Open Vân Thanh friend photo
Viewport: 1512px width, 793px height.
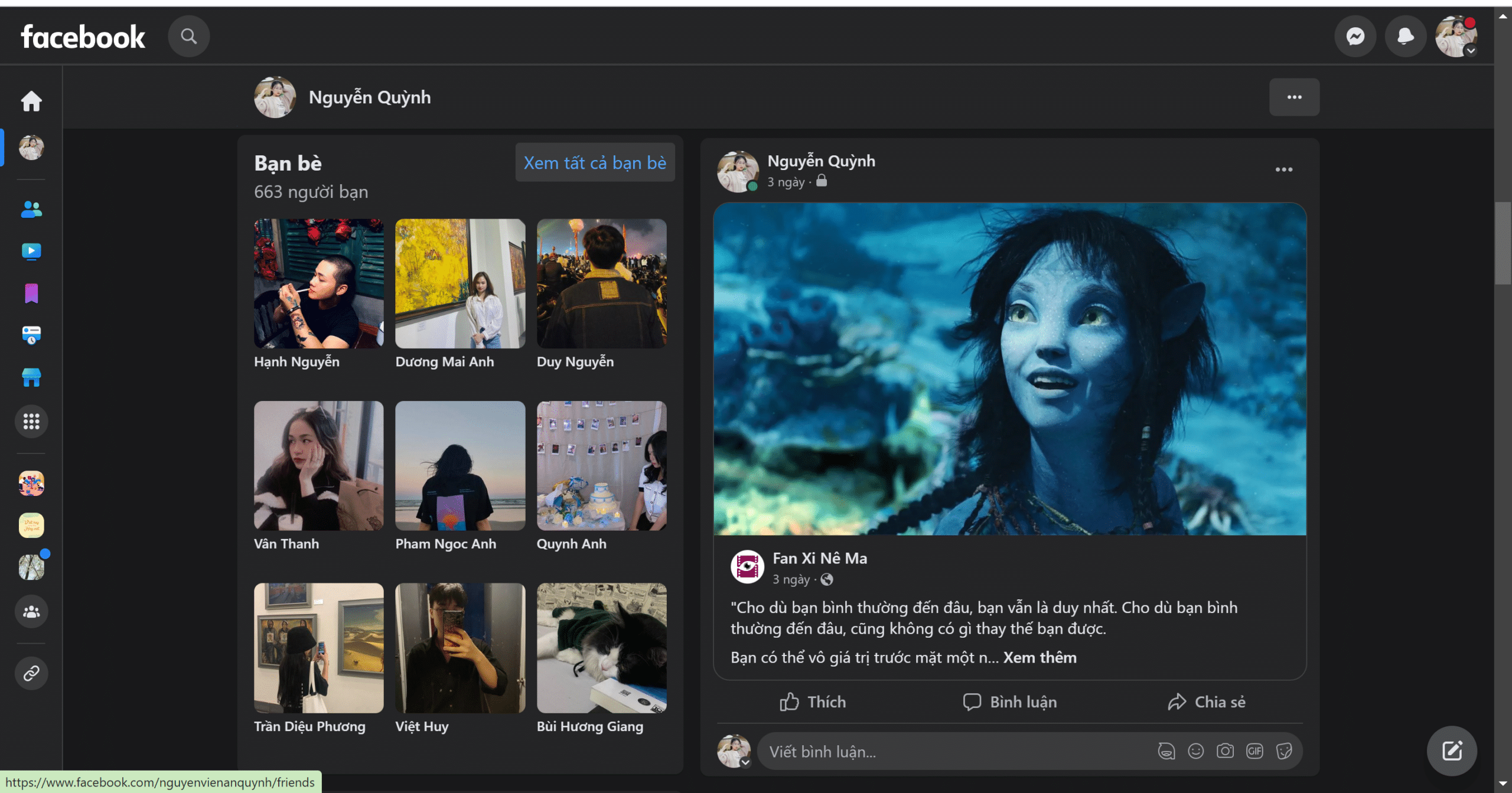coord(319,466)
